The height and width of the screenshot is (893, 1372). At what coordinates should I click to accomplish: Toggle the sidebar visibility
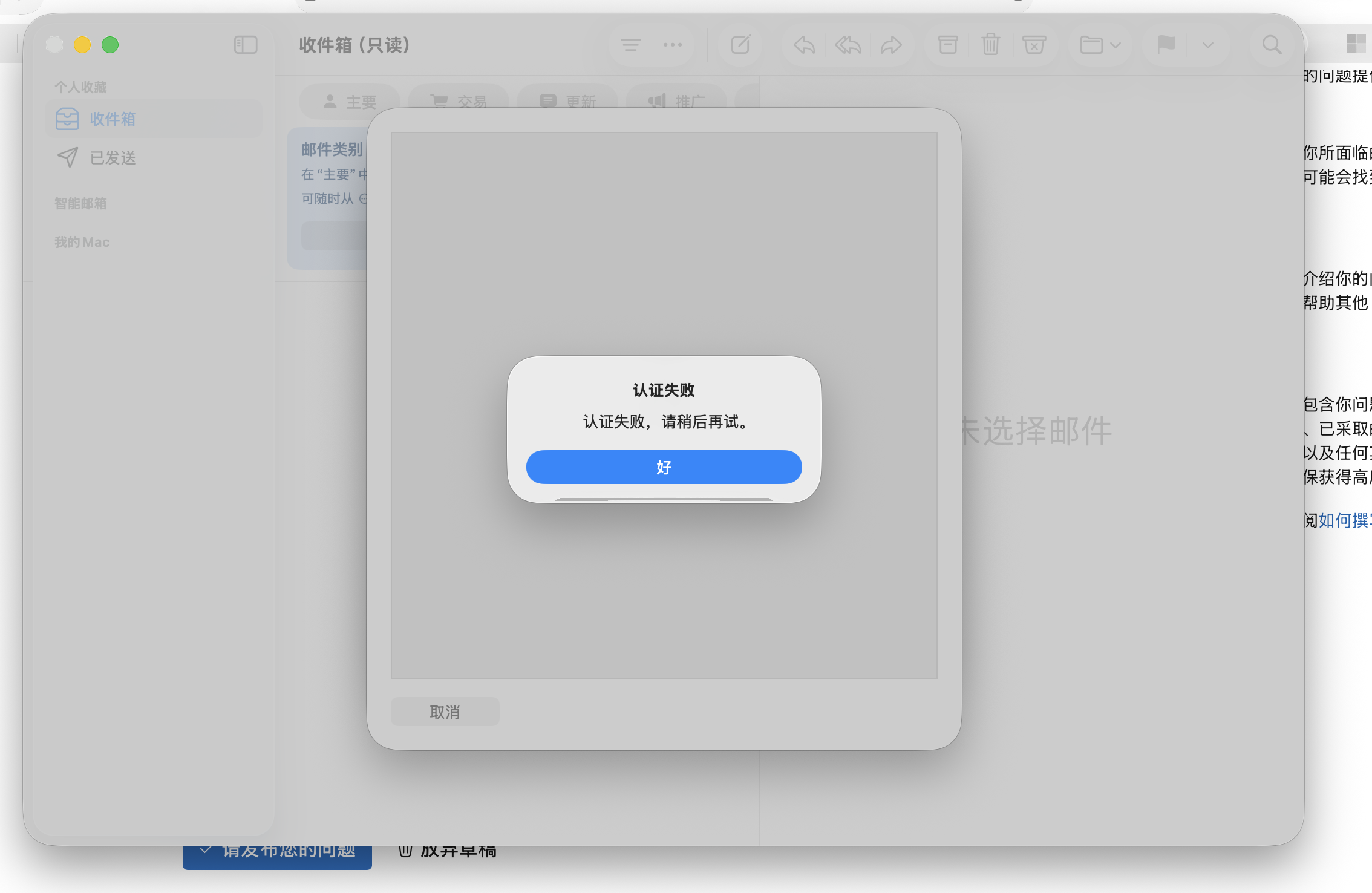tap(246, 45)
